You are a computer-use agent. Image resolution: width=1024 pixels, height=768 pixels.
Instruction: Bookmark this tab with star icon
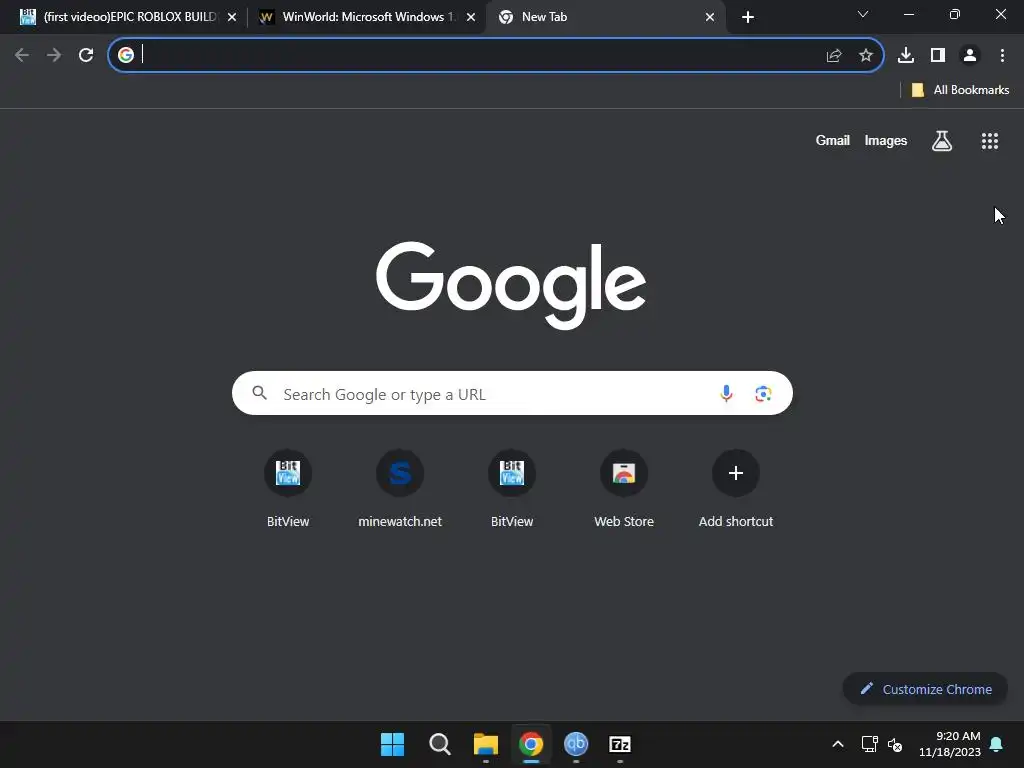pyautogui.click(x=866, y=55)
